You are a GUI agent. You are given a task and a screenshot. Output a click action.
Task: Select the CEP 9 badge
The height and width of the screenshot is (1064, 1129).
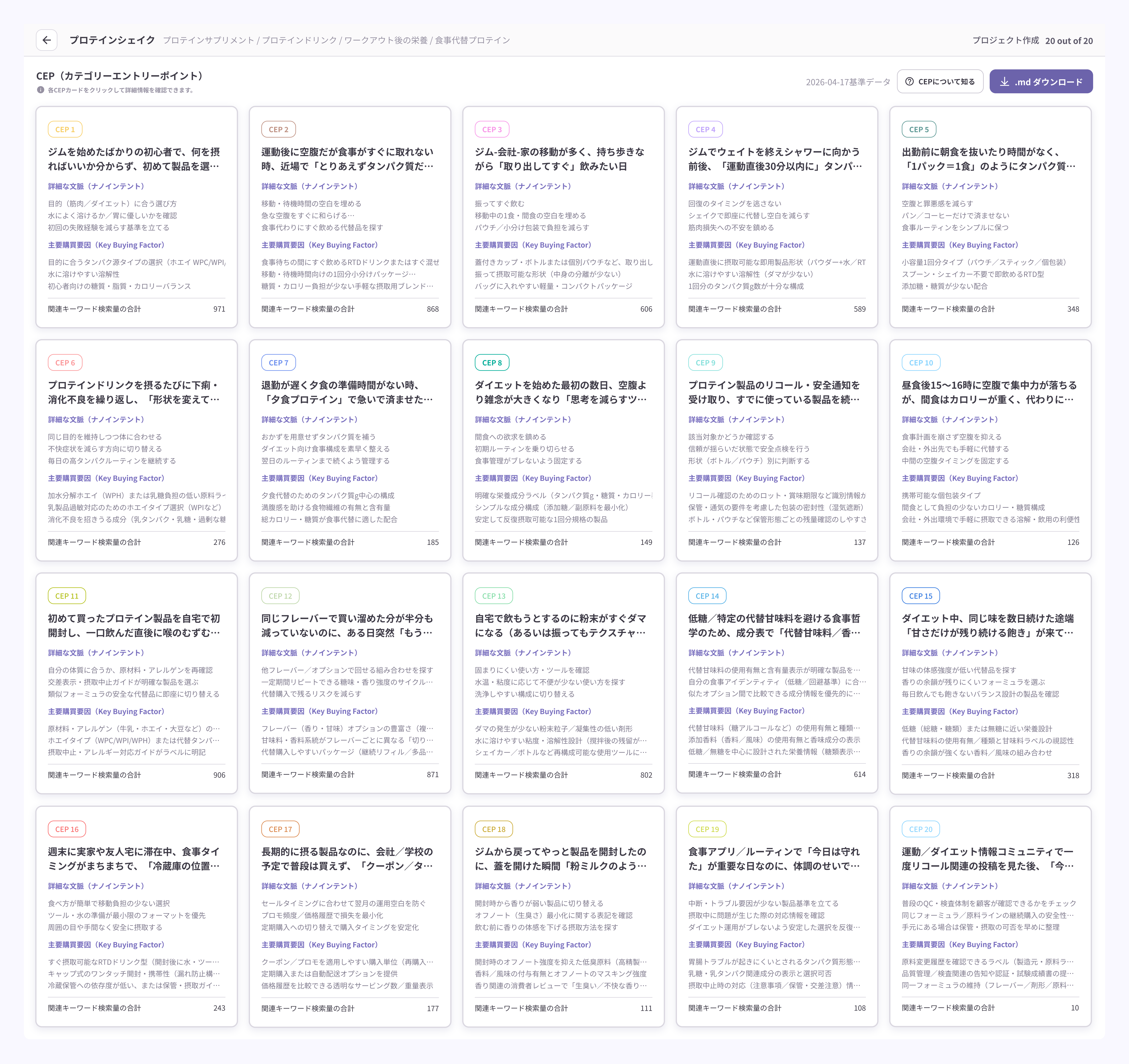coord(706,362)
